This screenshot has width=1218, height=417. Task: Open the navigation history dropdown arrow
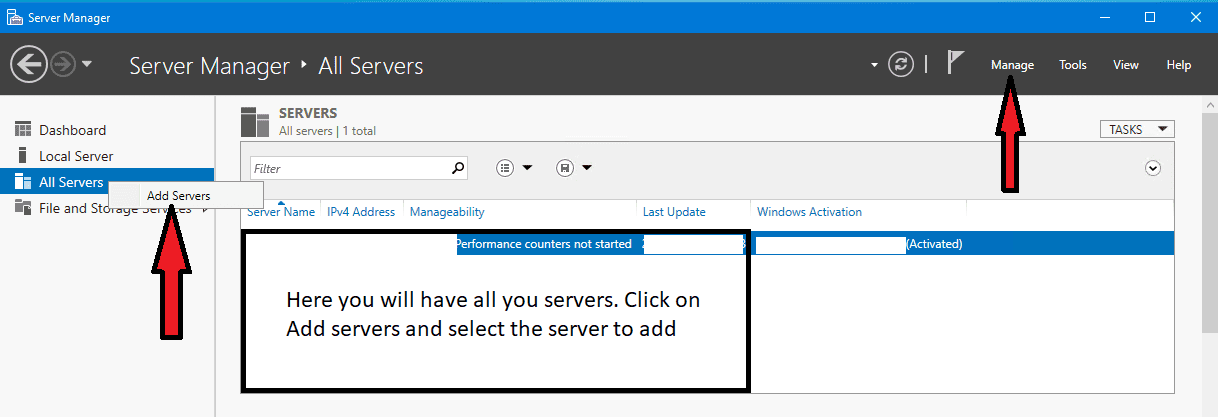click(87, 65)
